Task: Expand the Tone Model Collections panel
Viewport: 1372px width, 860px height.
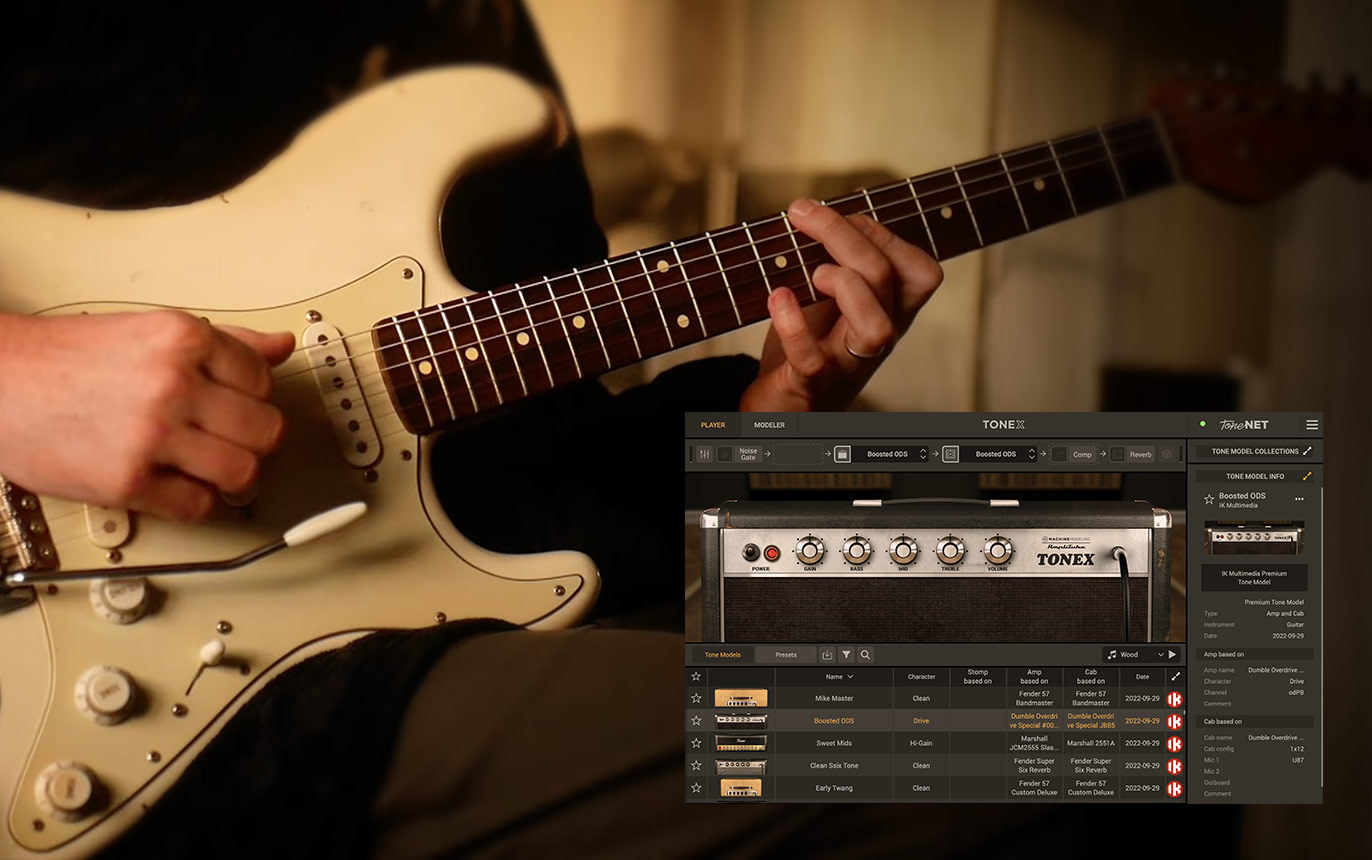Action: [1307, 451]
